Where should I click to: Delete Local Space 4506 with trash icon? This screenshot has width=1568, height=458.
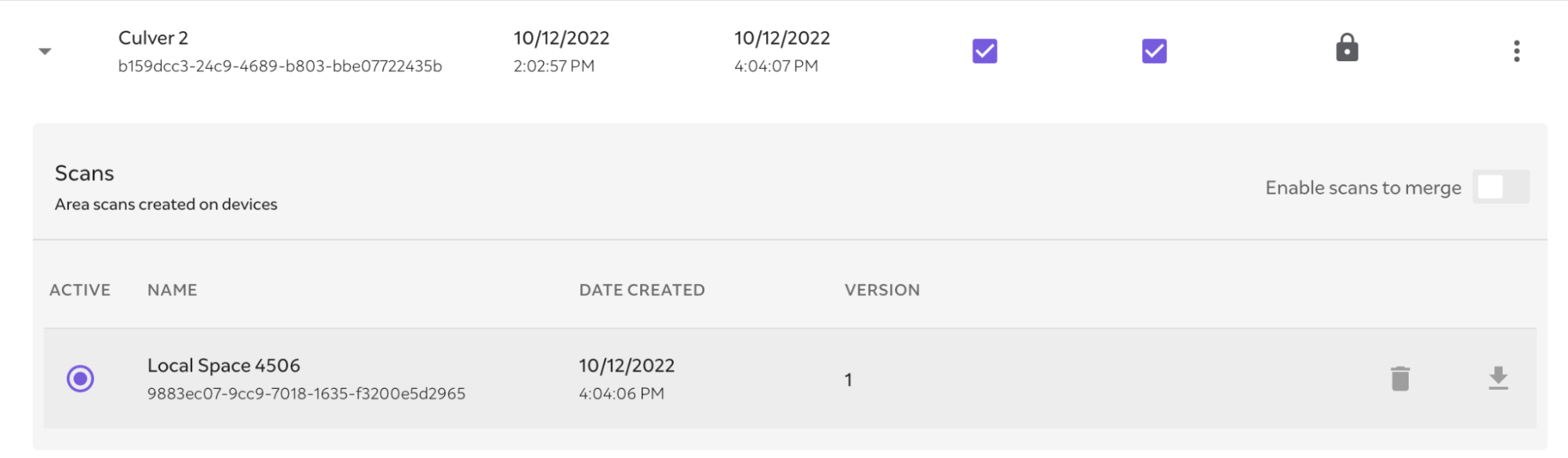click(1400, 379)
